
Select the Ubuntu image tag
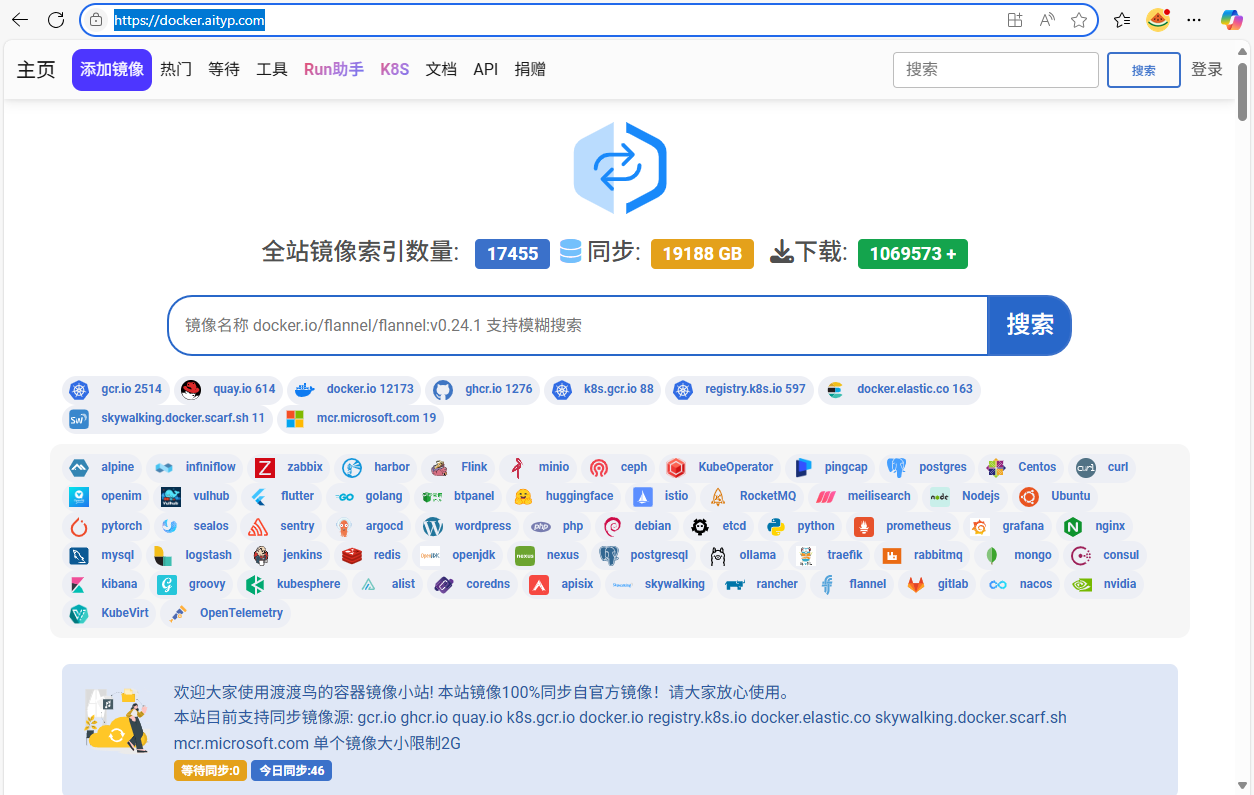click(x=1056, y=496)
